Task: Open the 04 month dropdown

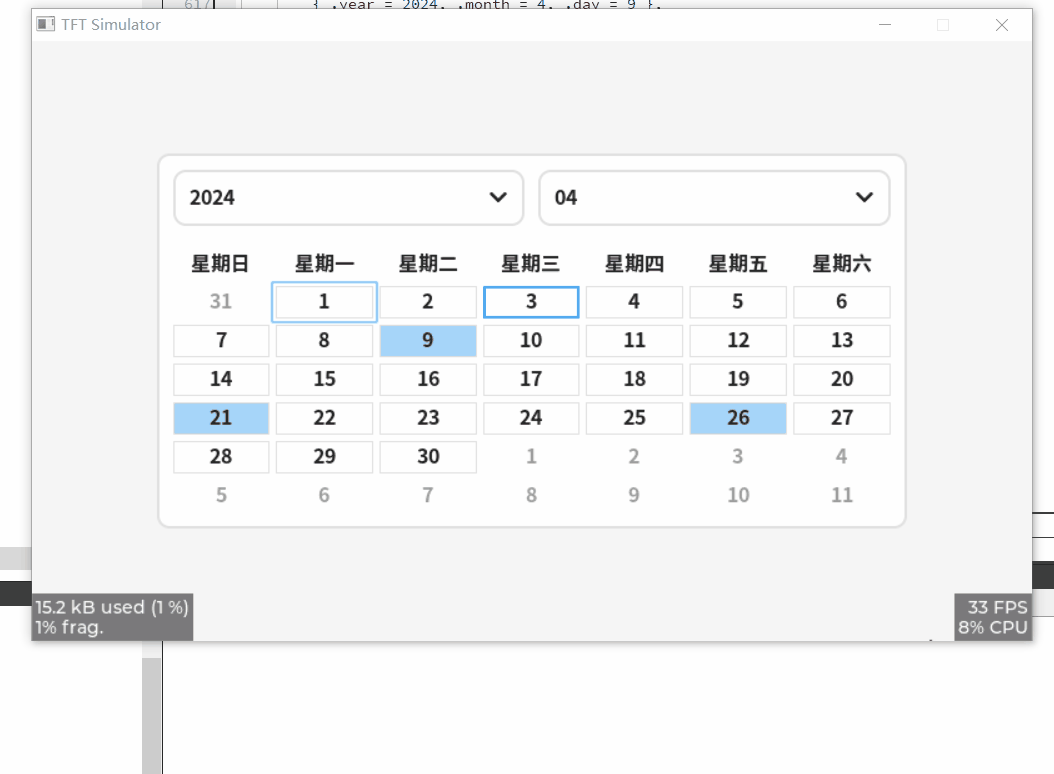Action: pyautogui.click(x=713, y=197)
